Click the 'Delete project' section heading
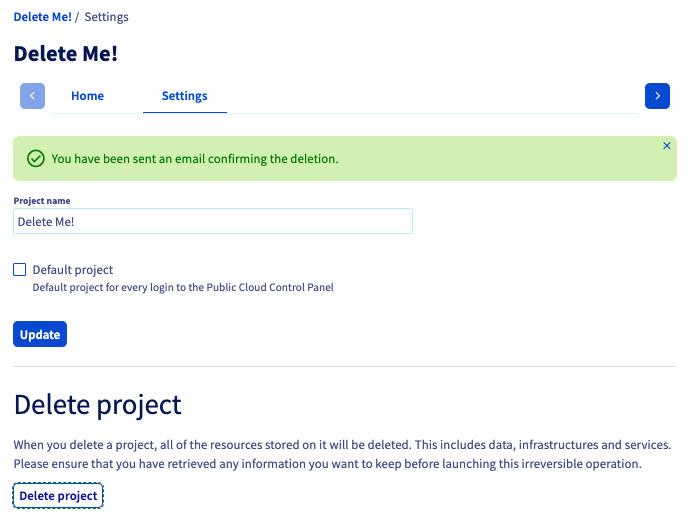 tap(97, 404)
